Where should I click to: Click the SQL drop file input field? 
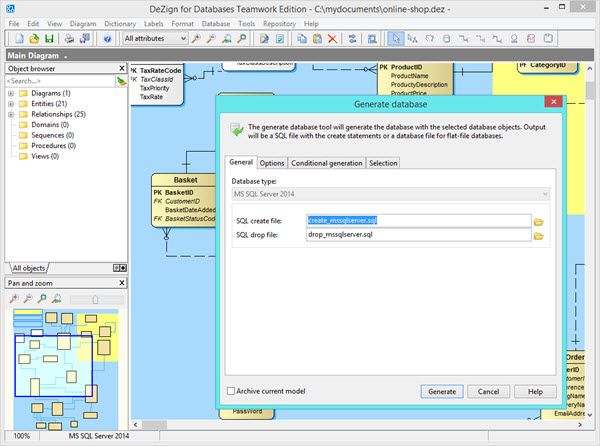[x=419, y=235]
